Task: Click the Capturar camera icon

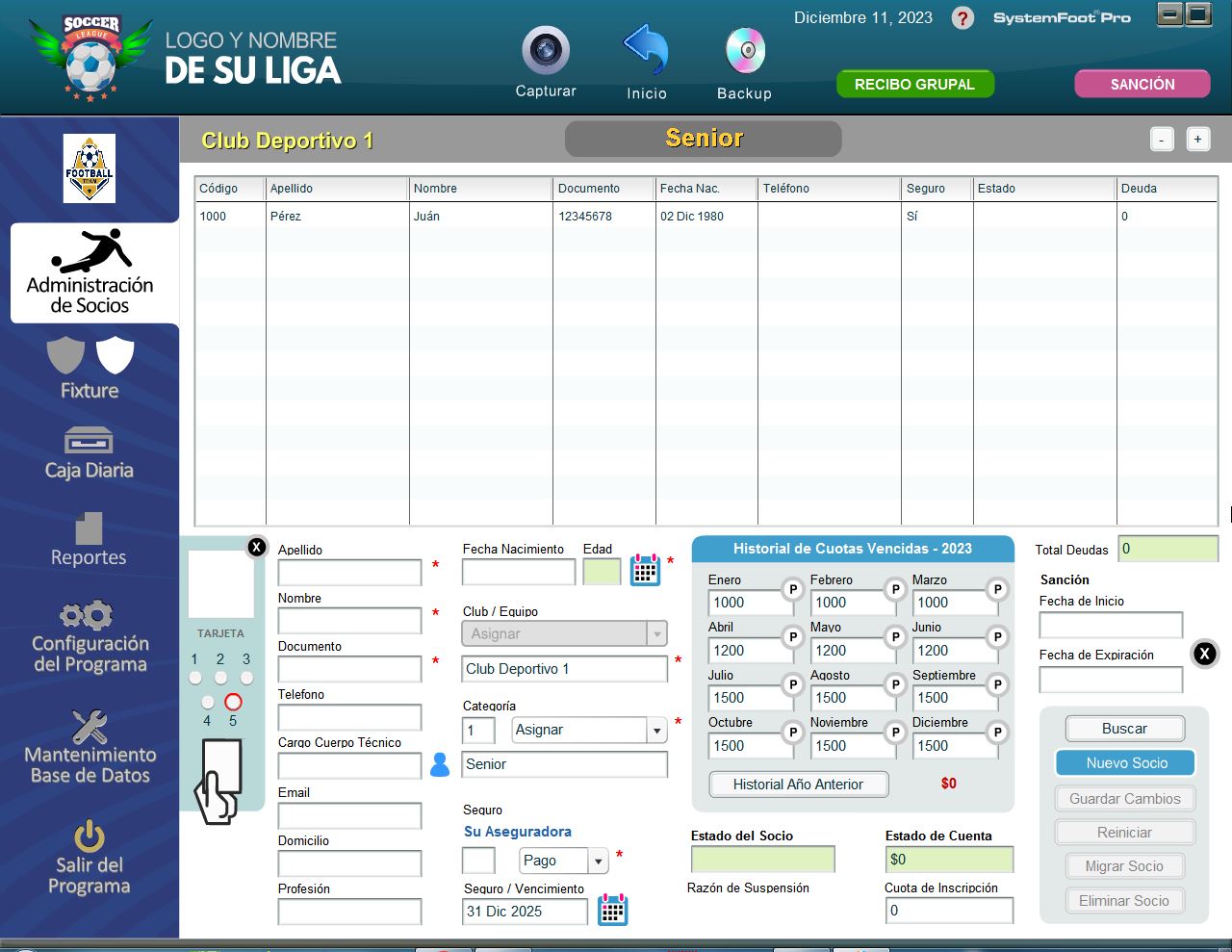Action: tap(546, 51)
